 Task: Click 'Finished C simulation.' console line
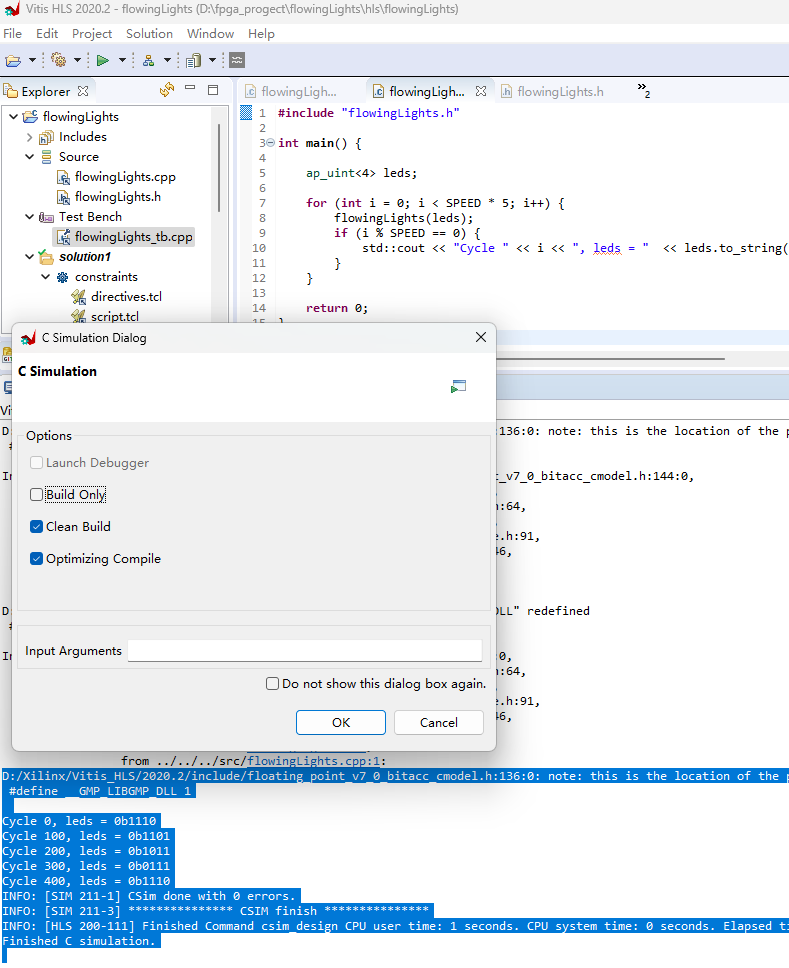pyautogui.click(x=79, y=941)
